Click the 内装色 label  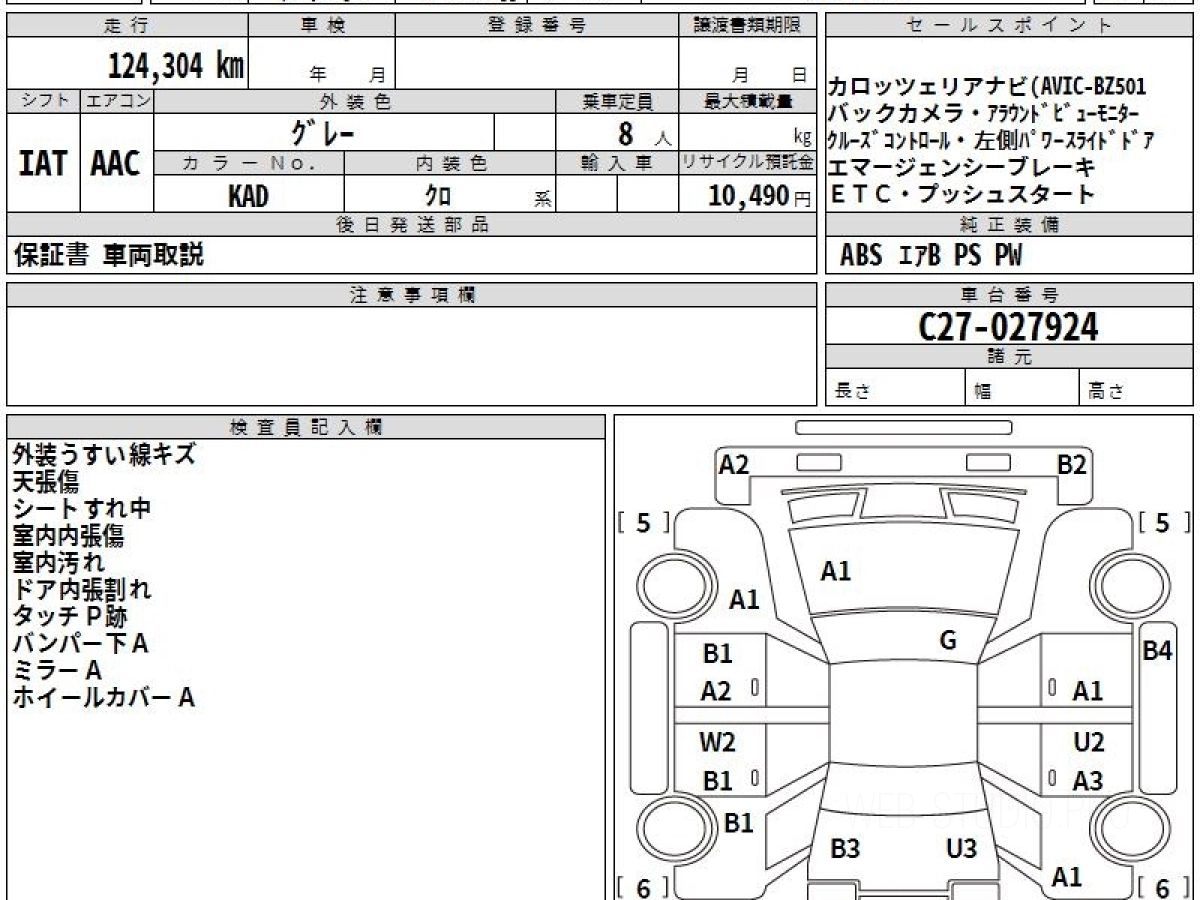[x=450, y=162]
